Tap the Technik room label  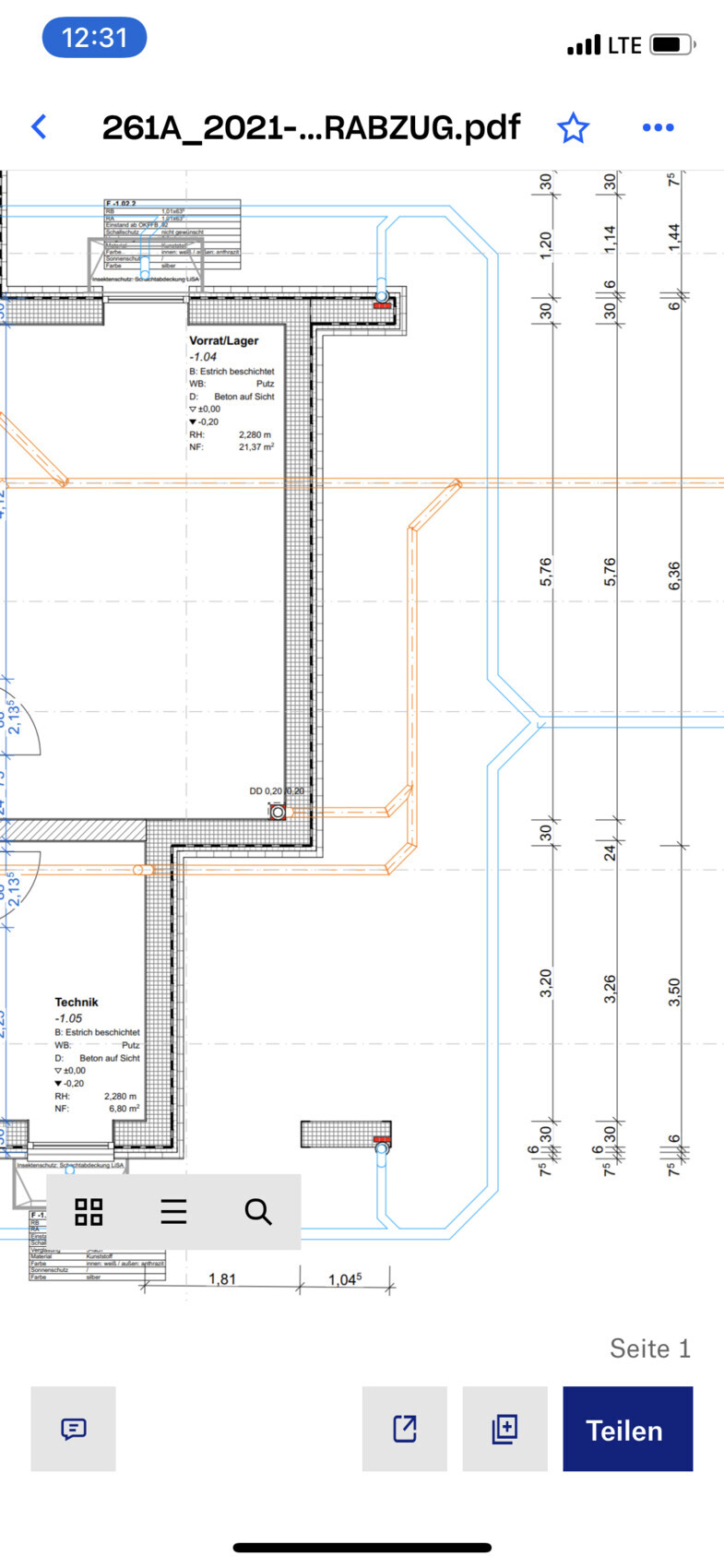click(77, 1002)
